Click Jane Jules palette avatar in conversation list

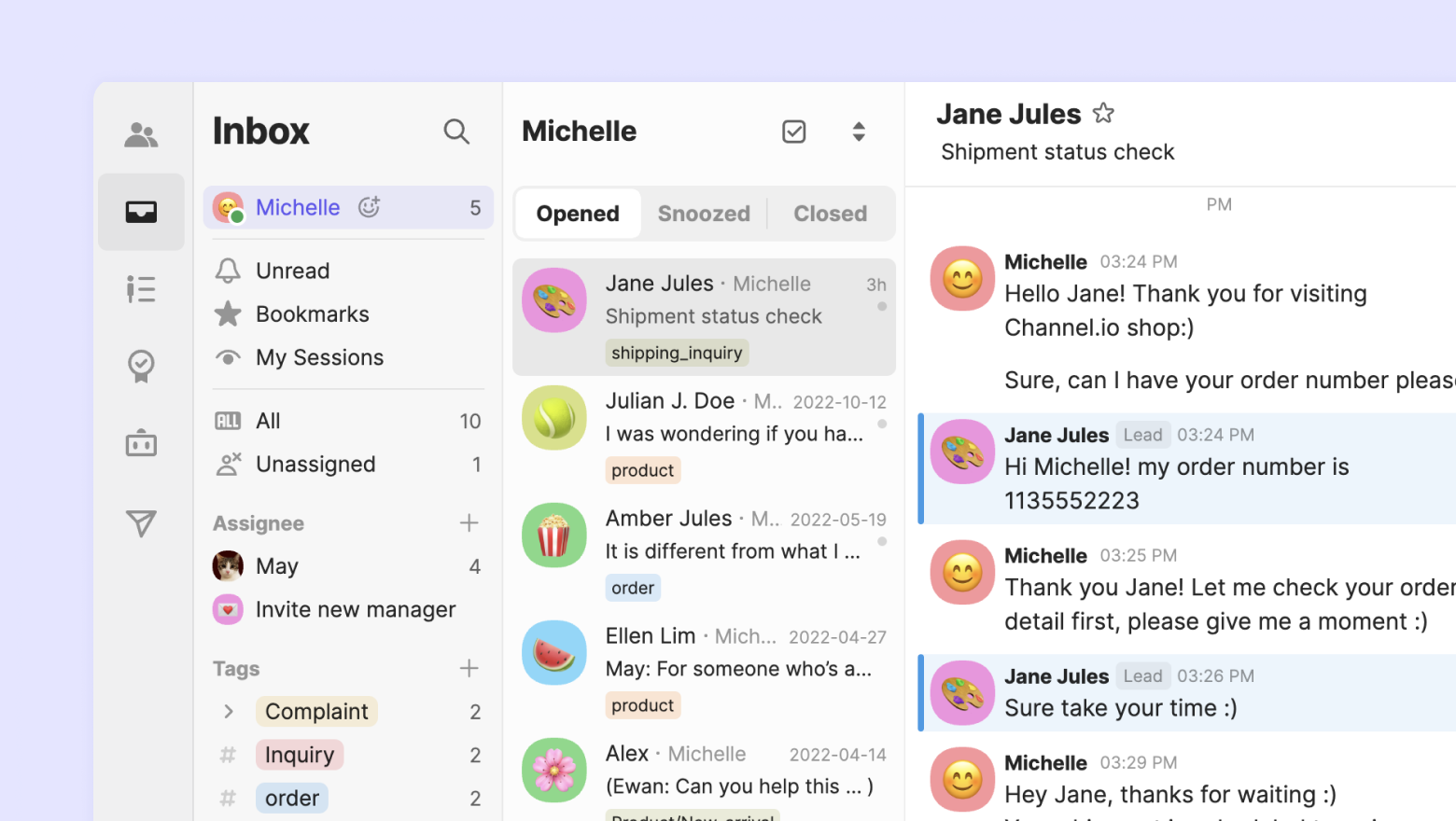(554, 300)
